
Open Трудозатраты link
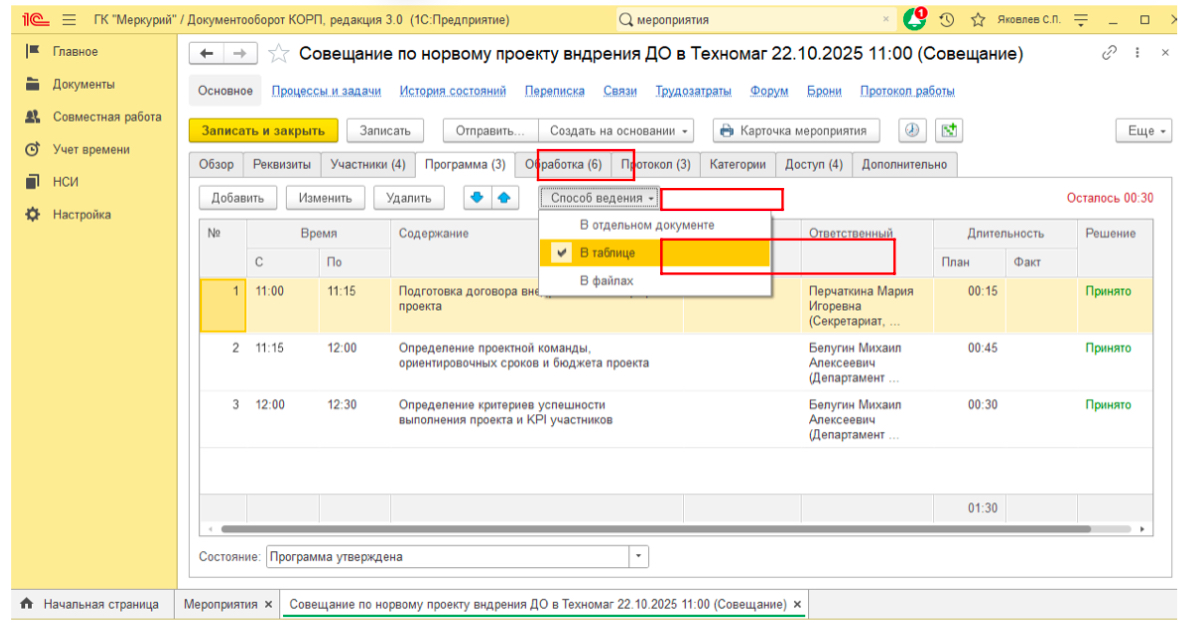pyautogui.click(x=693, y=91)
